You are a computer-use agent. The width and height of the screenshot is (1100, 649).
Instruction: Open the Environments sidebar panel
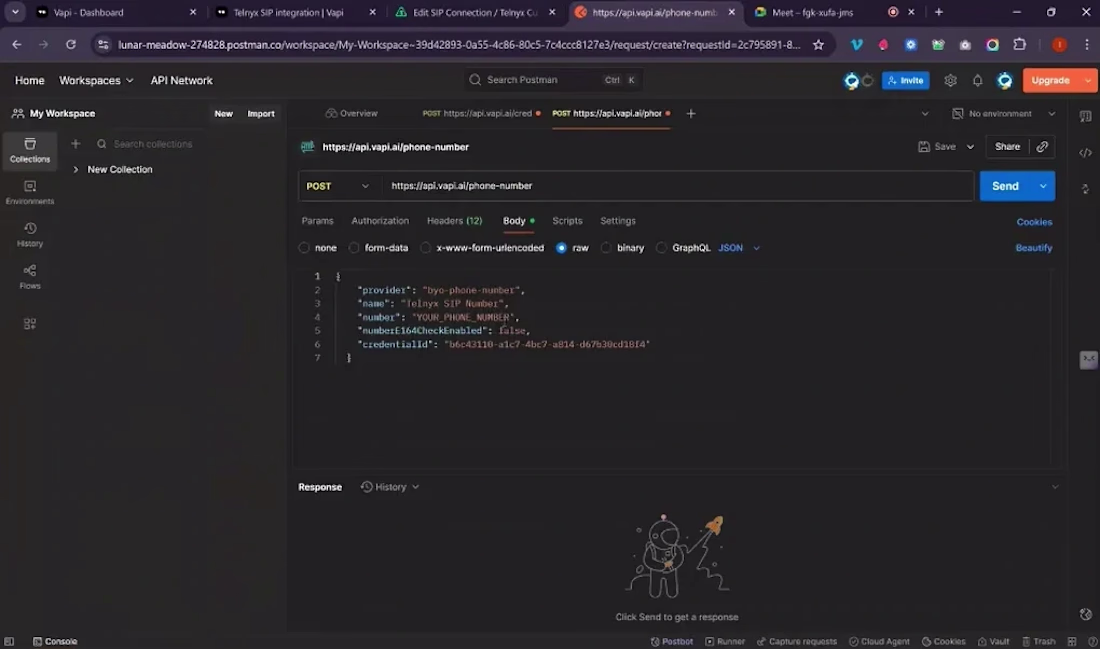(29, 192)
